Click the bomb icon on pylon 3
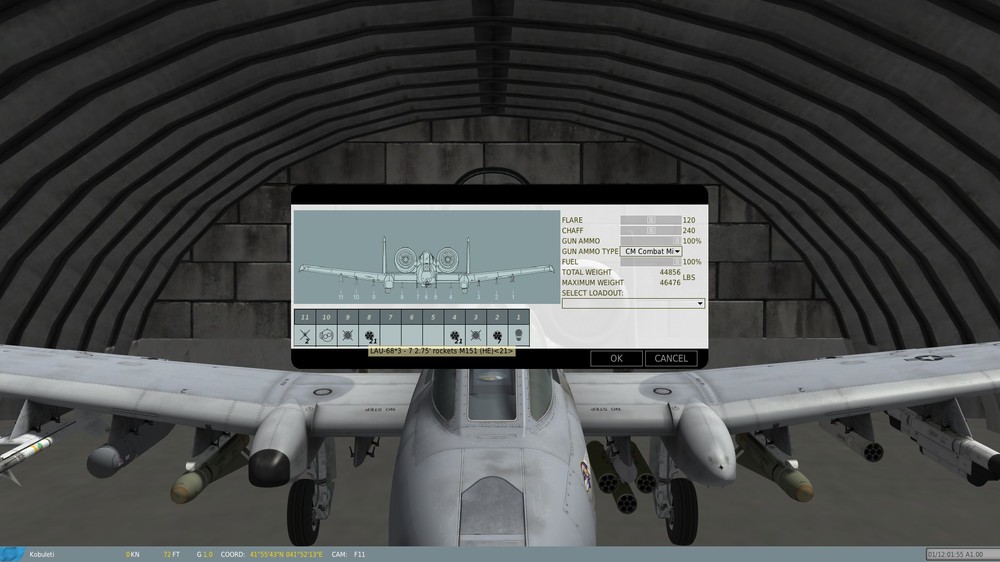This screenshot has width=1000, height=562. click(476, 335)
